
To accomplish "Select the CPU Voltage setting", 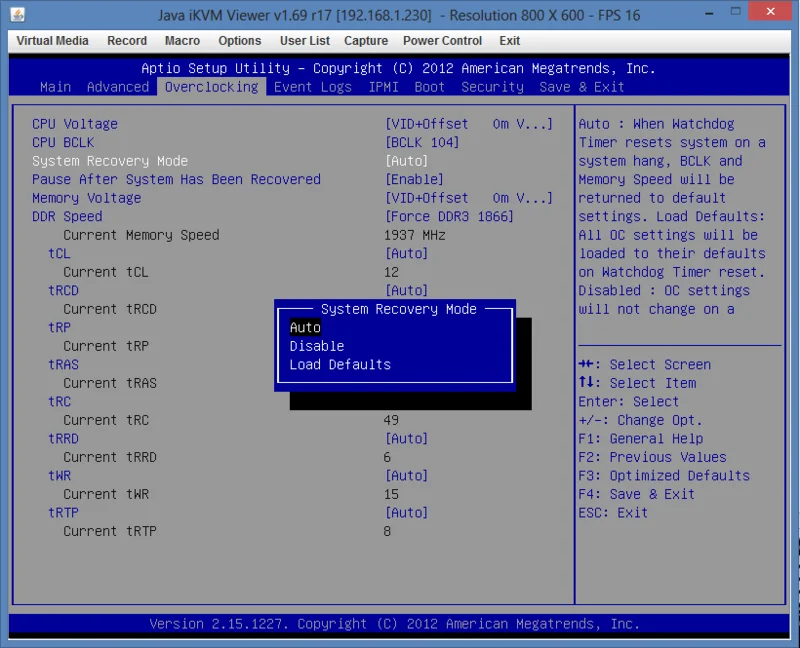I will coord(75,124).
